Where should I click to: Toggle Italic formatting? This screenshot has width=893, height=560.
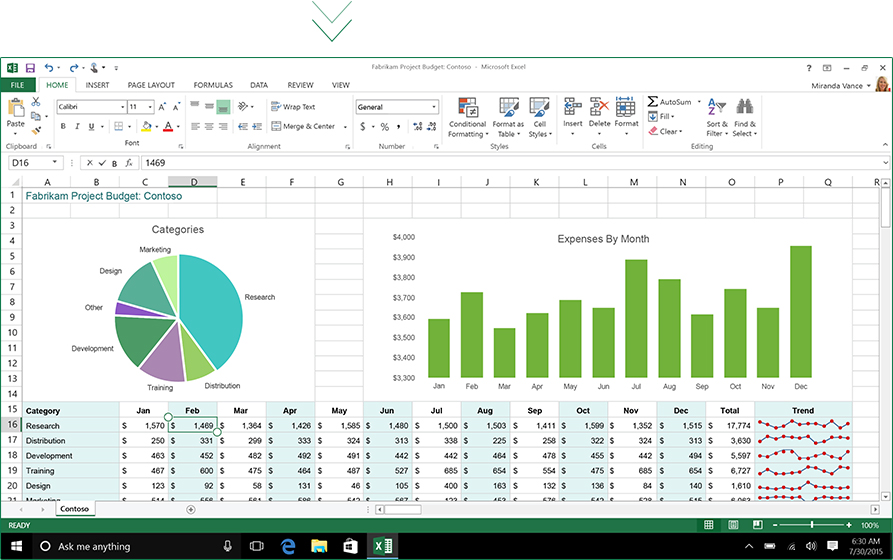pos(77,126)
